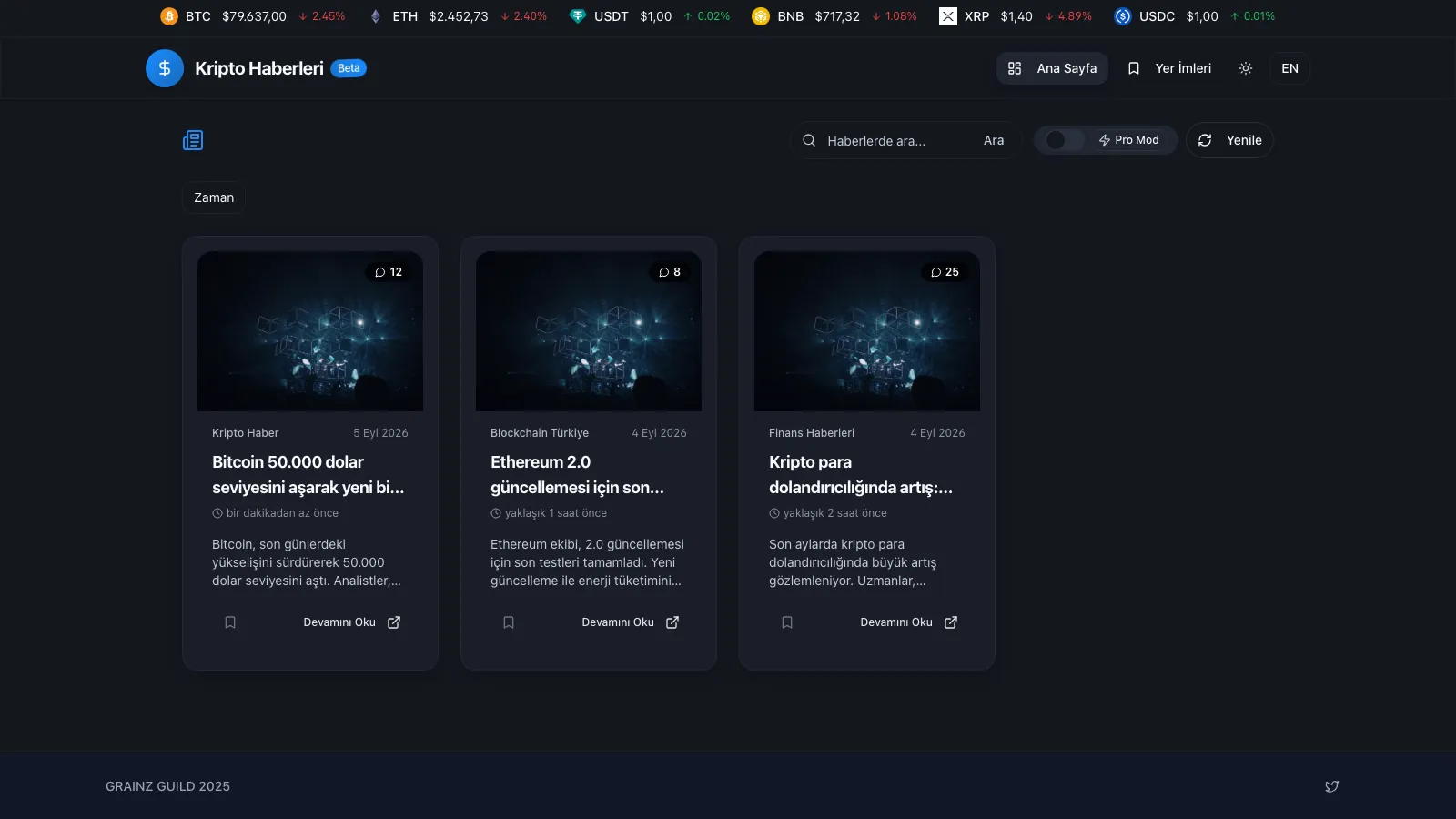Click the Blockchain Türkiye source label

tap(540, 433)
